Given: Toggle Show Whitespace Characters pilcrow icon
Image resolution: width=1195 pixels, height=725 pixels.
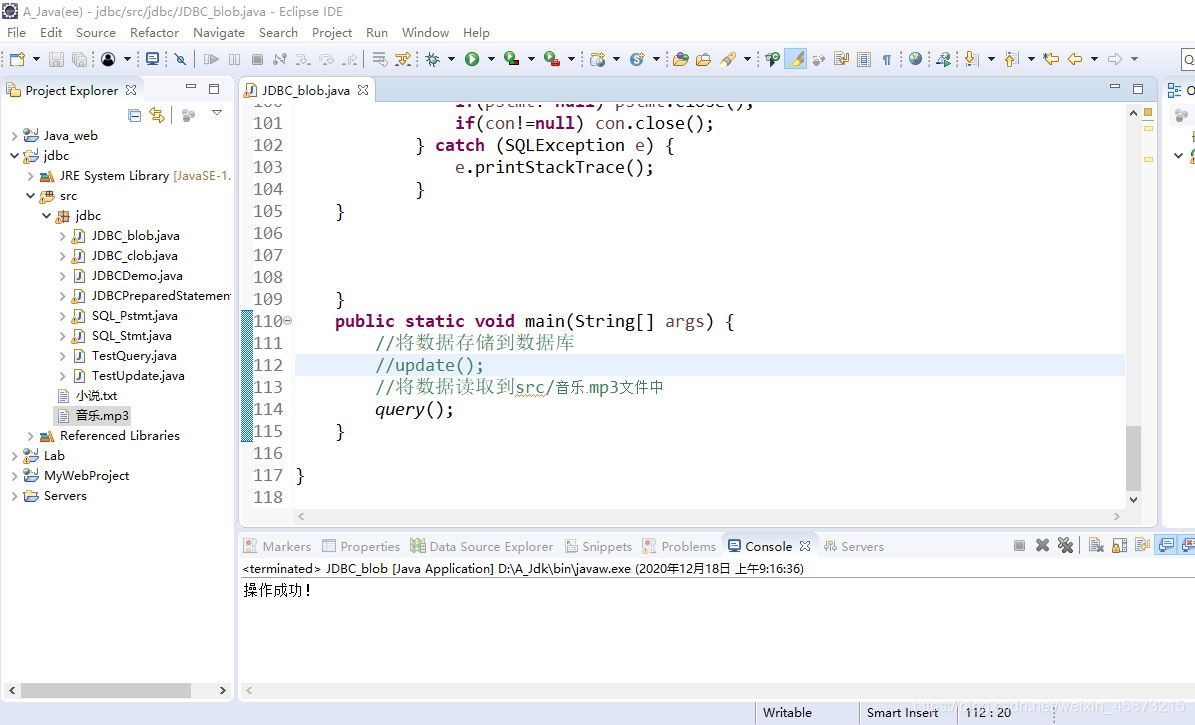Looking at the screenshot, I should (x=887, y=59).
